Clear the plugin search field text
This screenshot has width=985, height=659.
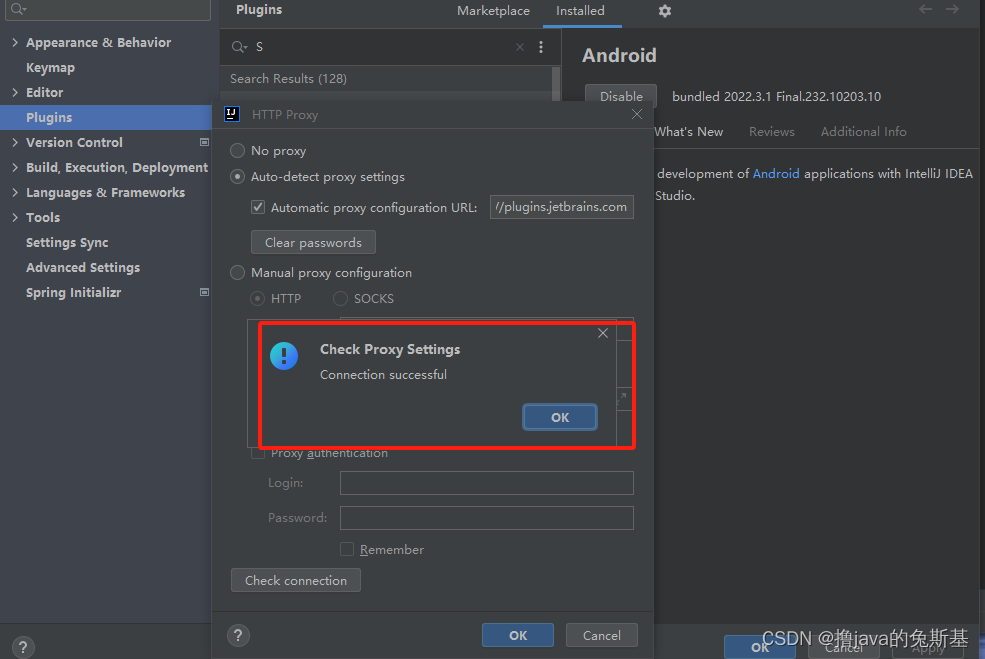tap(520, 47)
